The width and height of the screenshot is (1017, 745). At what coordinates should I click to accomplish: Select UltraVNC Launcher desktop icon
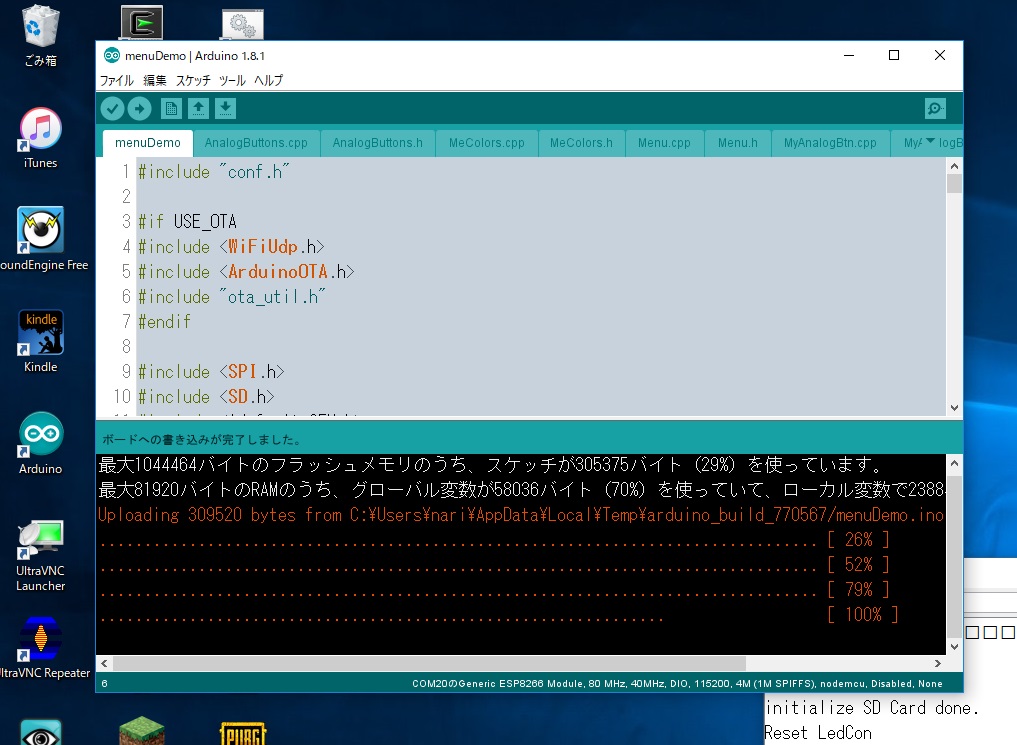tap(41, 555)
